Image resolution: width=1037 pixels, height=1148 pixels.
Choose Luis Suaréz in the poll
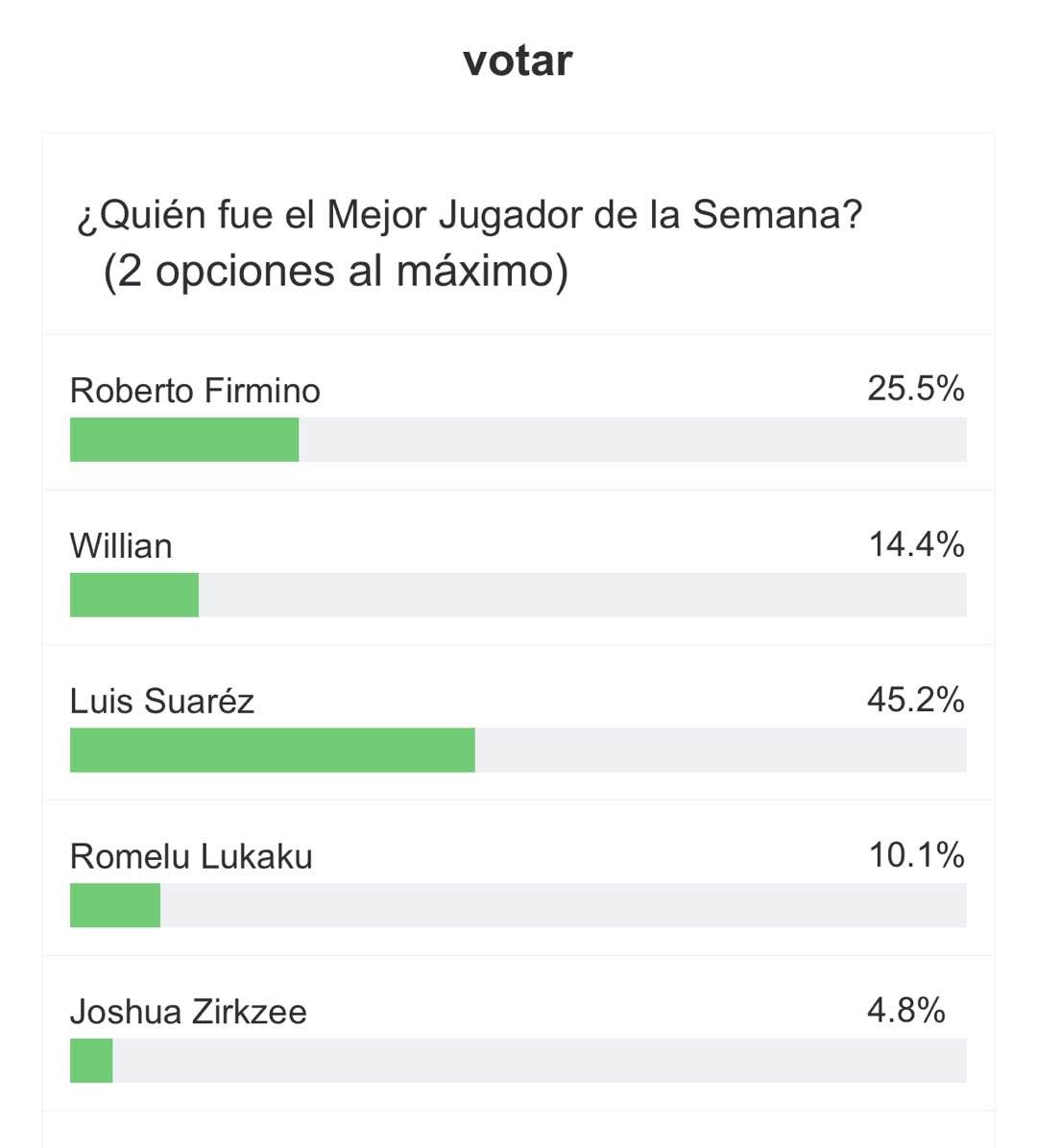[x=161, y=702]
